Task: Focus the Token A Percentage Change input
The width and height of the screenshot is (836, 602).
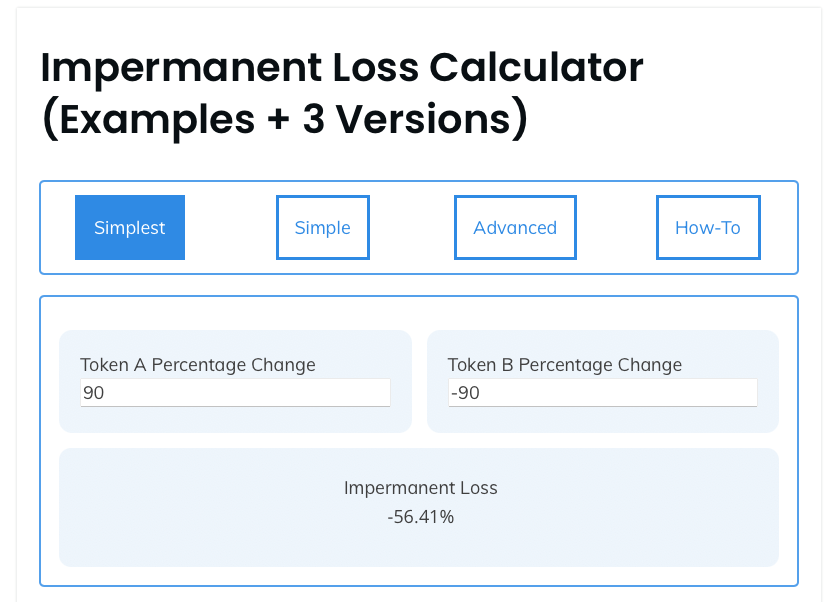Action: point(235,393)
